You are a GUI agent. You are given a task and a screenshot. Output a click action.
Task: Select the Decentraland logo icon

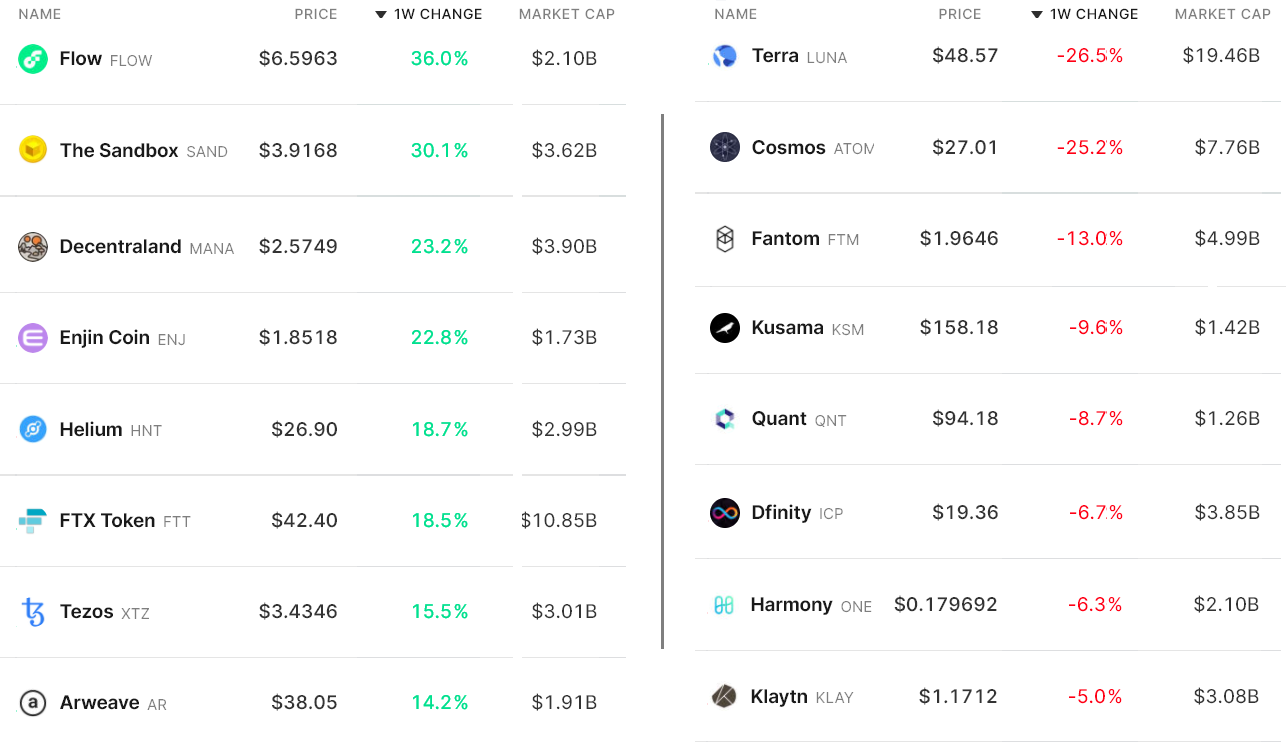point(33,247)
